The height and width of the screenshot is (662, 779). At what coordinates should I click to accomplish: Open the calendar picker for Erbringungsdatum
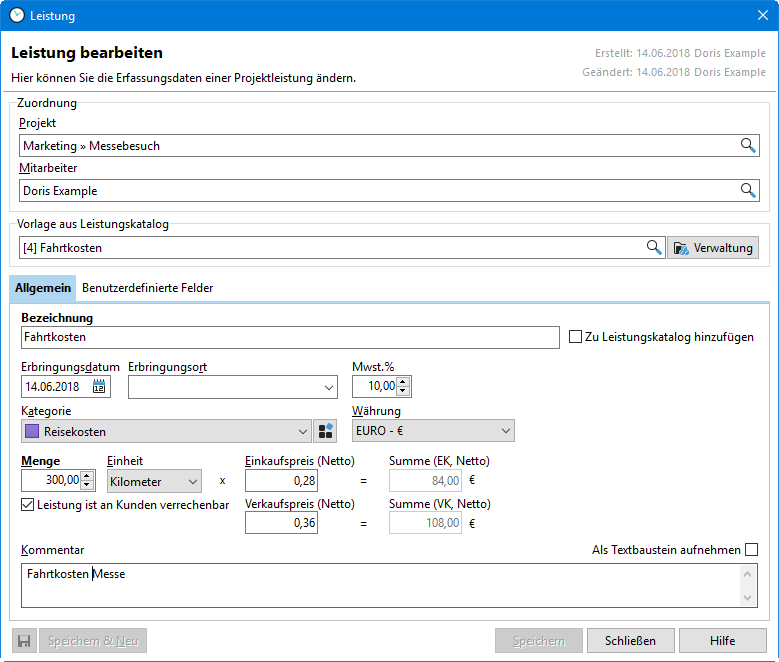(99, 386)
